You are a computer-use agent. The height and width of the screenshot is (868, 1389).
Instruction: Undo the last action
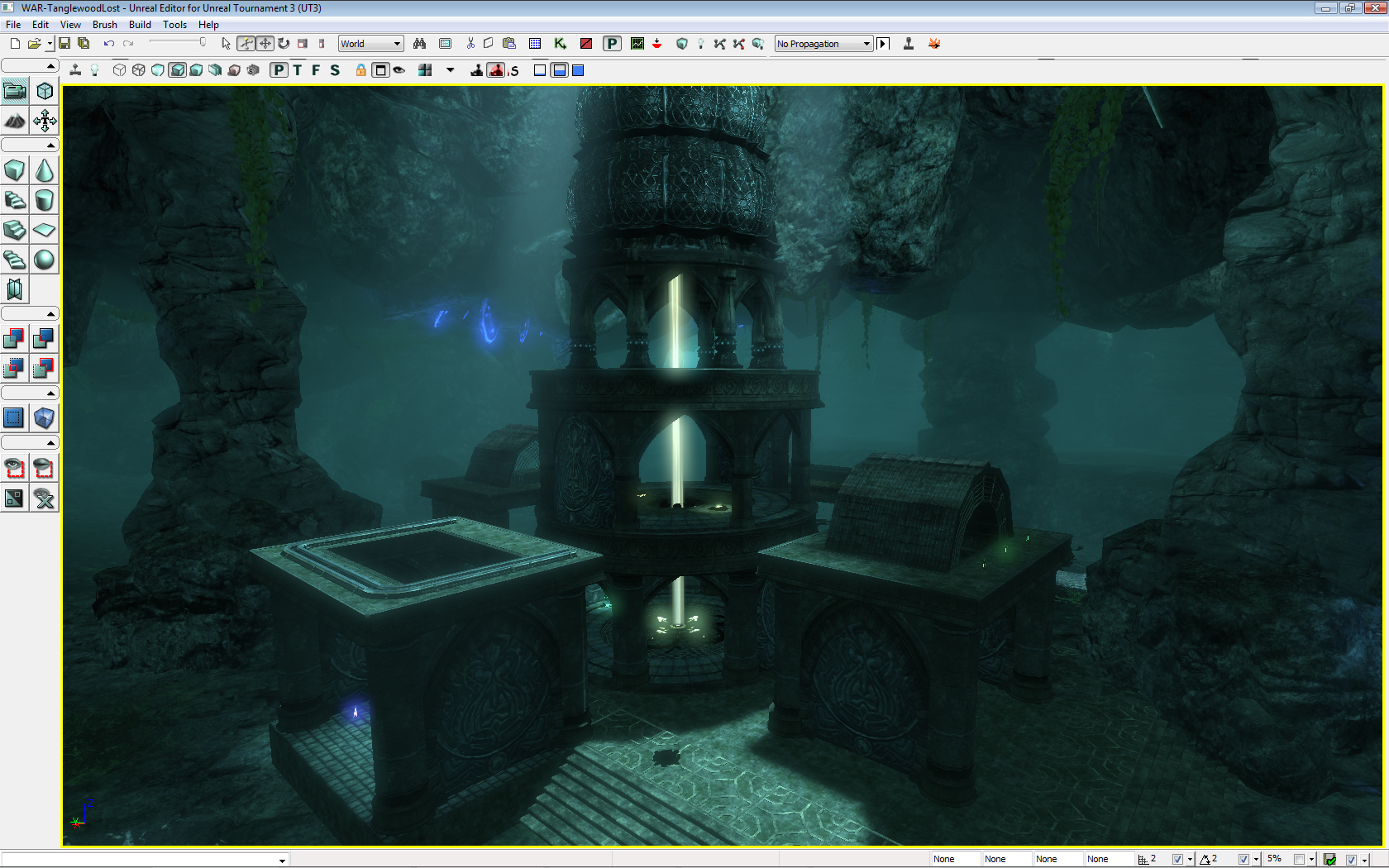(x=108, y=44)
